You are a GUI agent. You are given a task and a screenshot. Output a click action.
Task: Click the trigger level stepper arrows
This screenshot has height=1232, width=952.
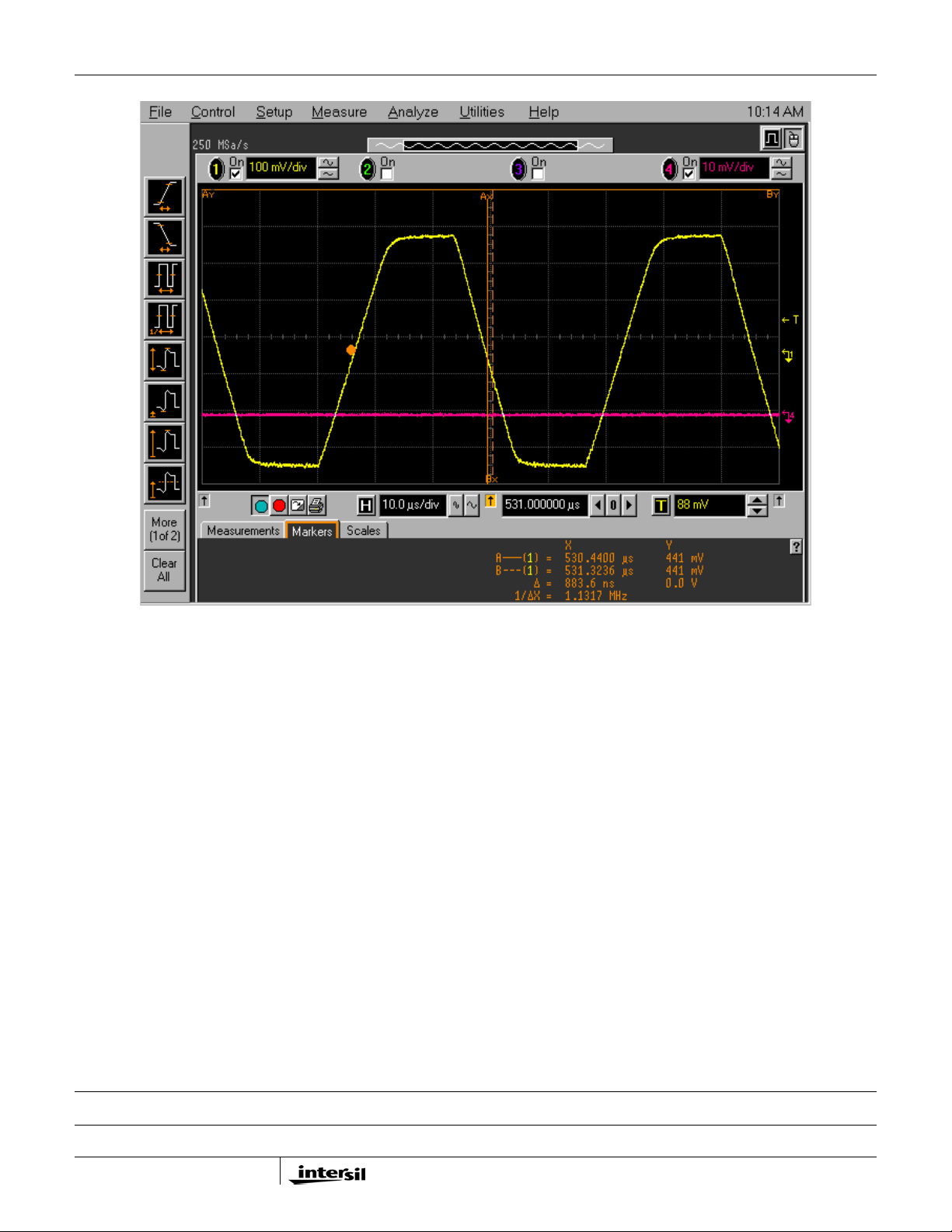tap(757, 506)
